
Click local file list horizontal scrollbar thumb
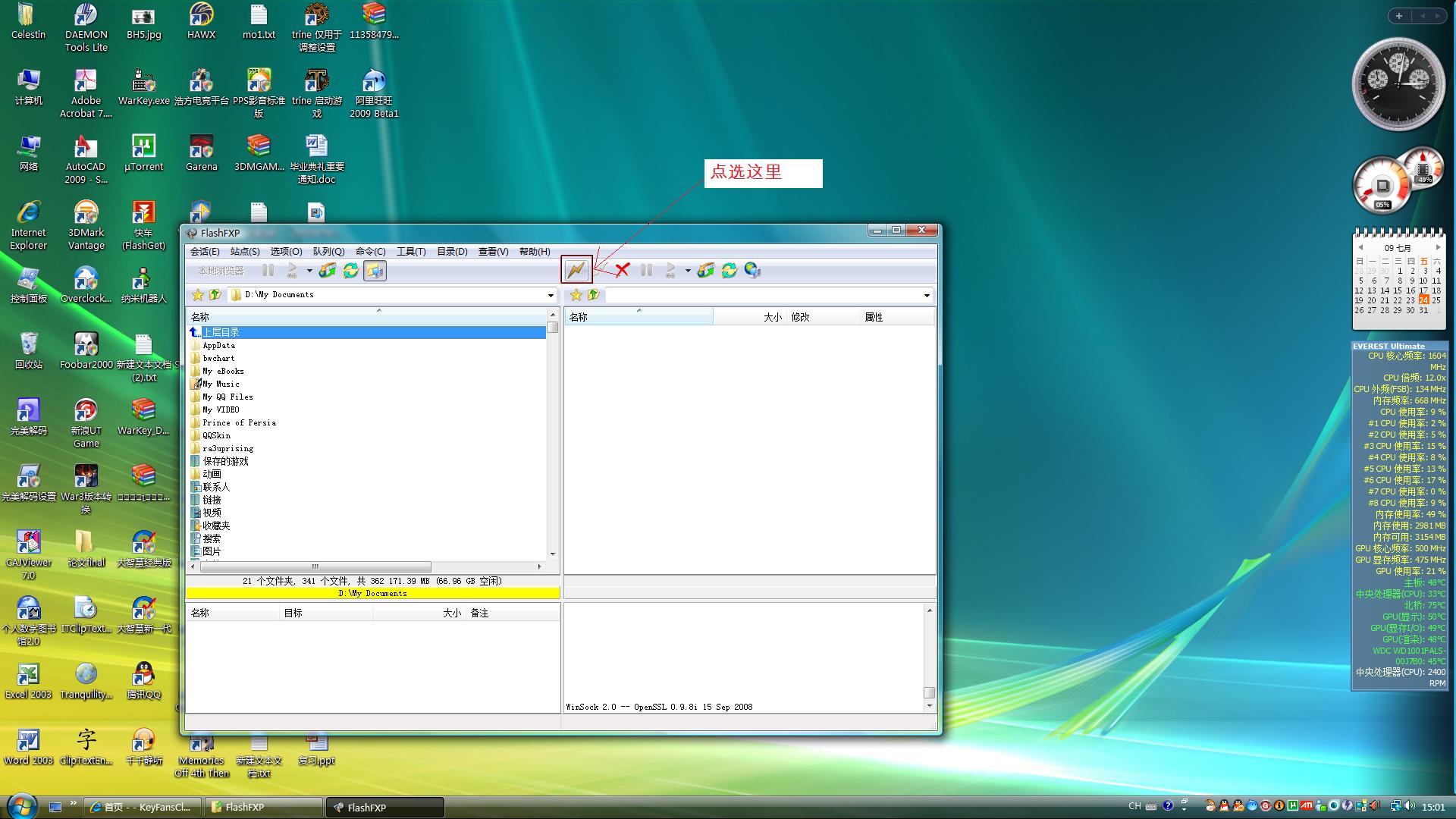coord(315,566)
